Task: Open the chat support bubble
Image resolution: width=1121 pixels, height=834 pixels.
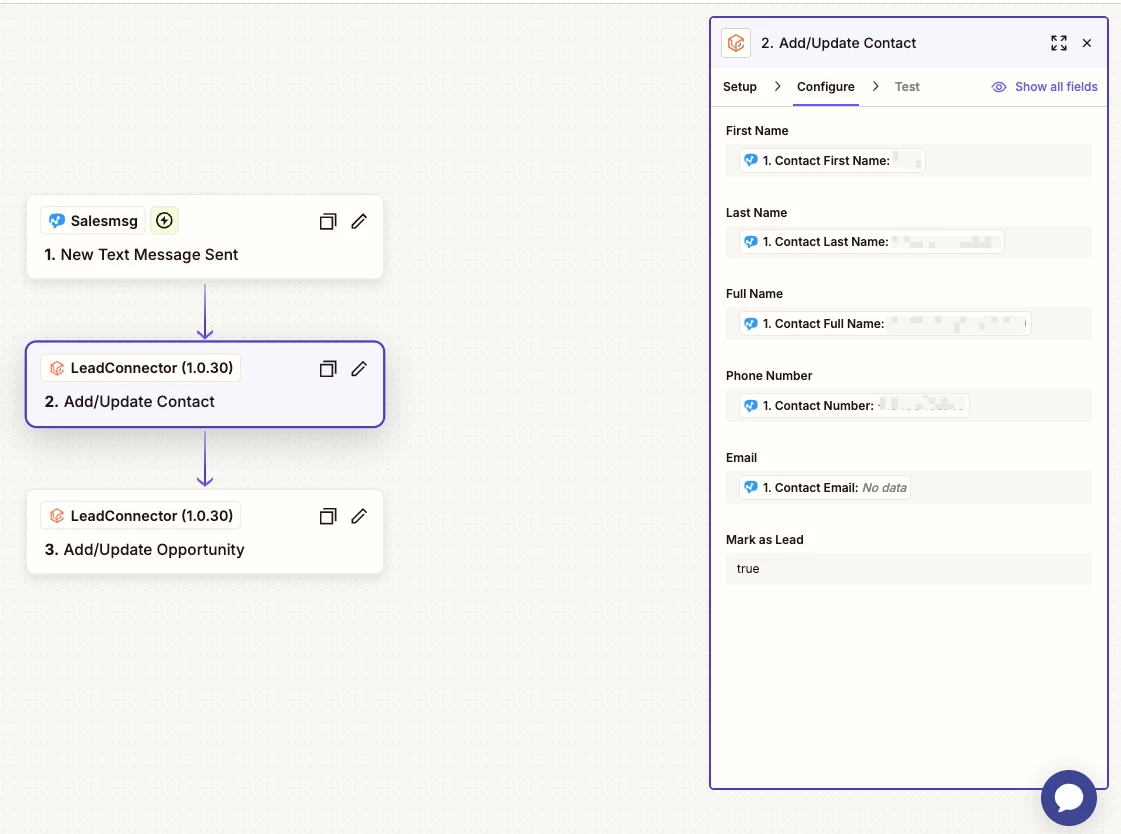Action: (1069, 798)
